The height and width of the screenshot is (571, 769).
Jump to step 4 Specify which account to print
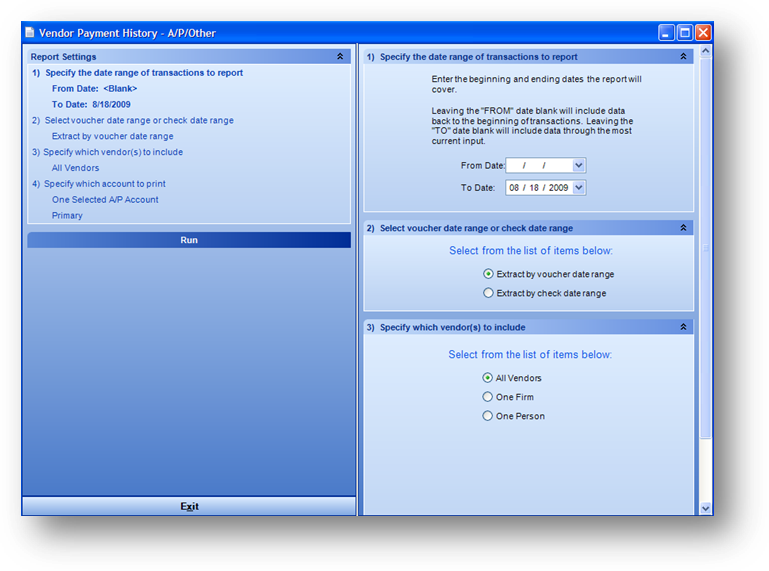(99, 183)
